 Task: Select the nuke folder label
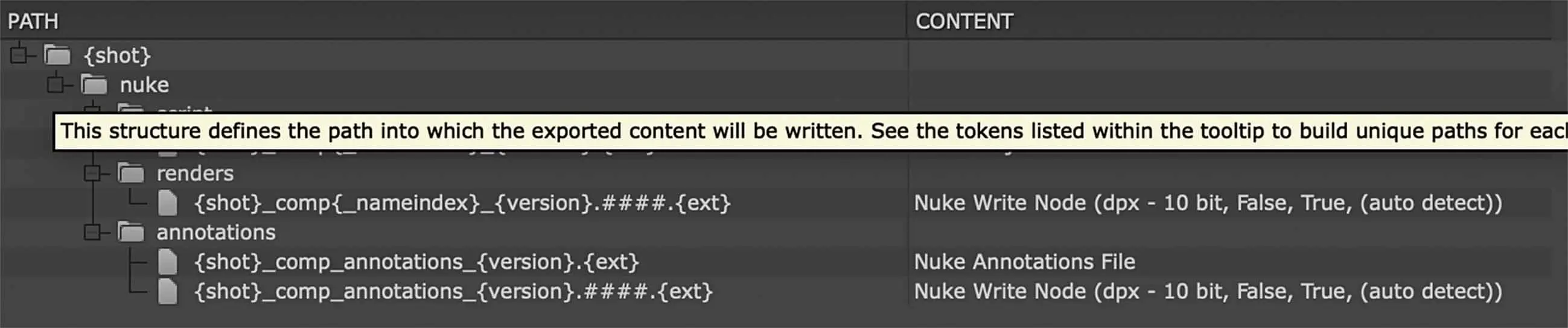pyautogui.click(x=144, y=84)
